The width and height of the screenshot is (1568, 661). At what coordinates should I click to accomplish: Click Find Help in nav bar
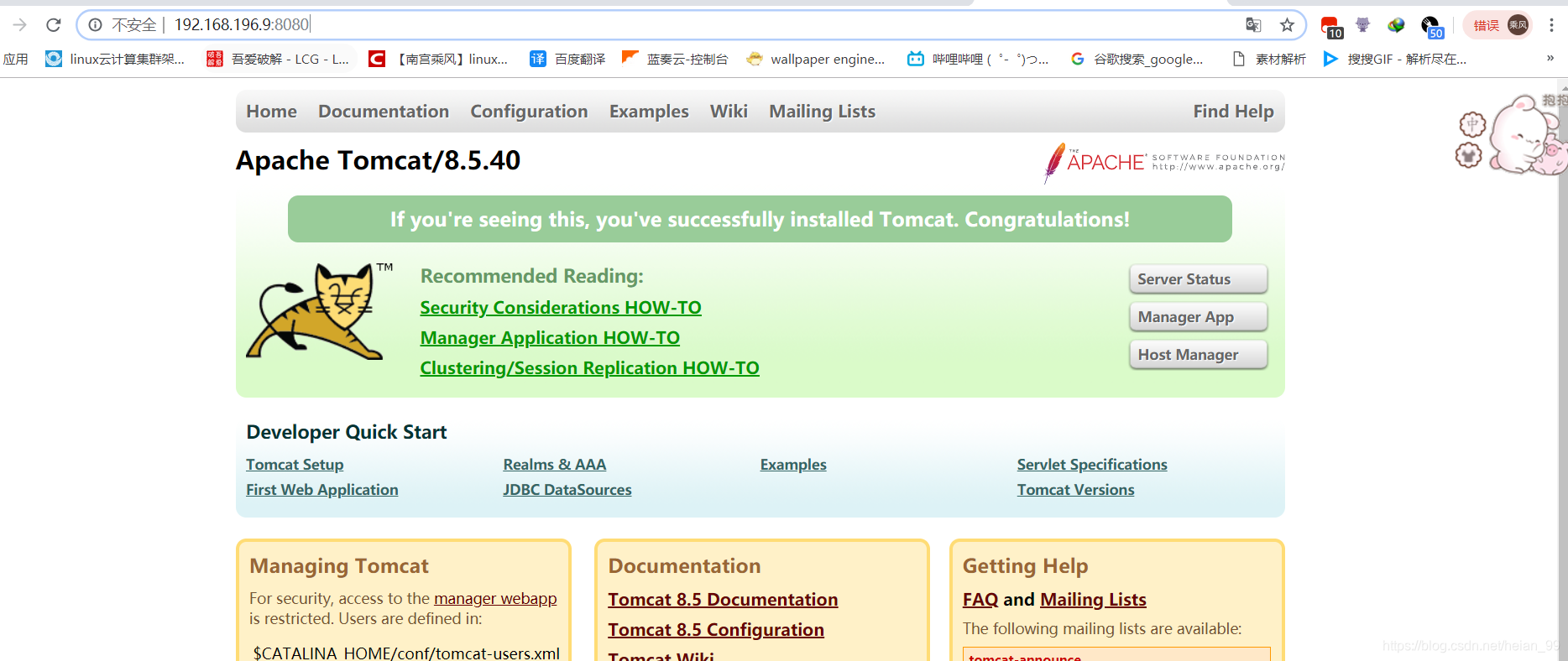[1233, 112]
